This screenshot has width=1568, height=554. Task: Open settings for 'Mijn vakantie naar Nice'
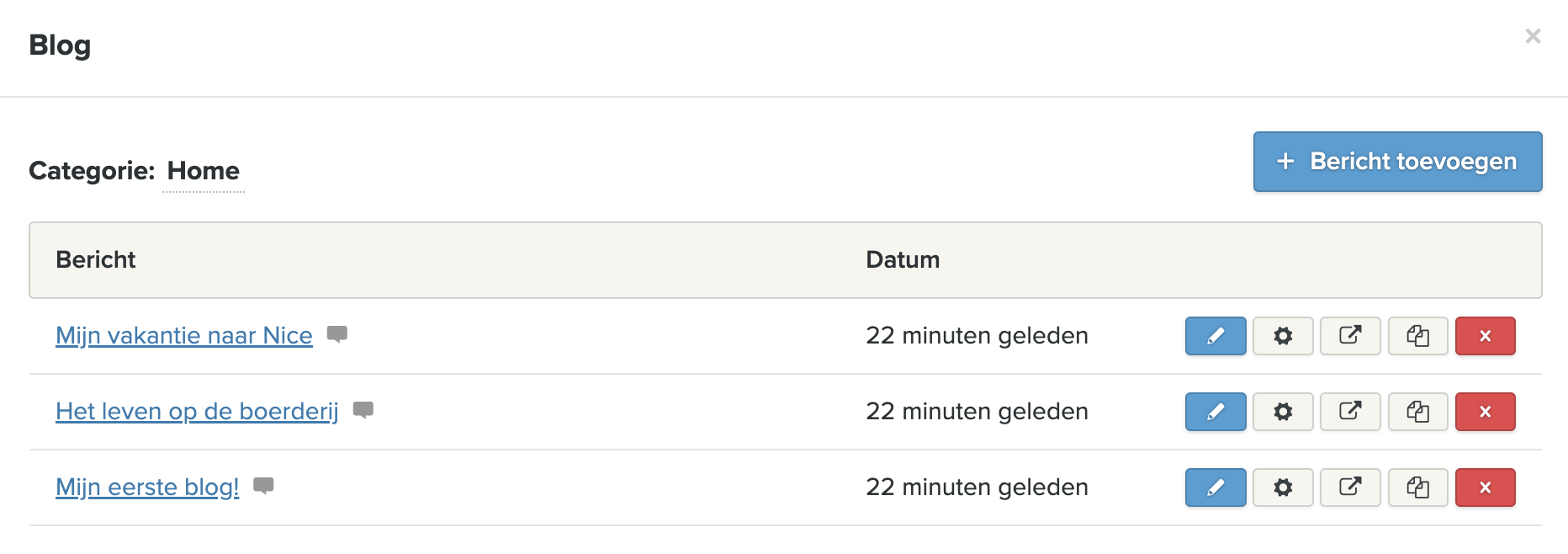pyautogui.click(x=1282, y=336)
